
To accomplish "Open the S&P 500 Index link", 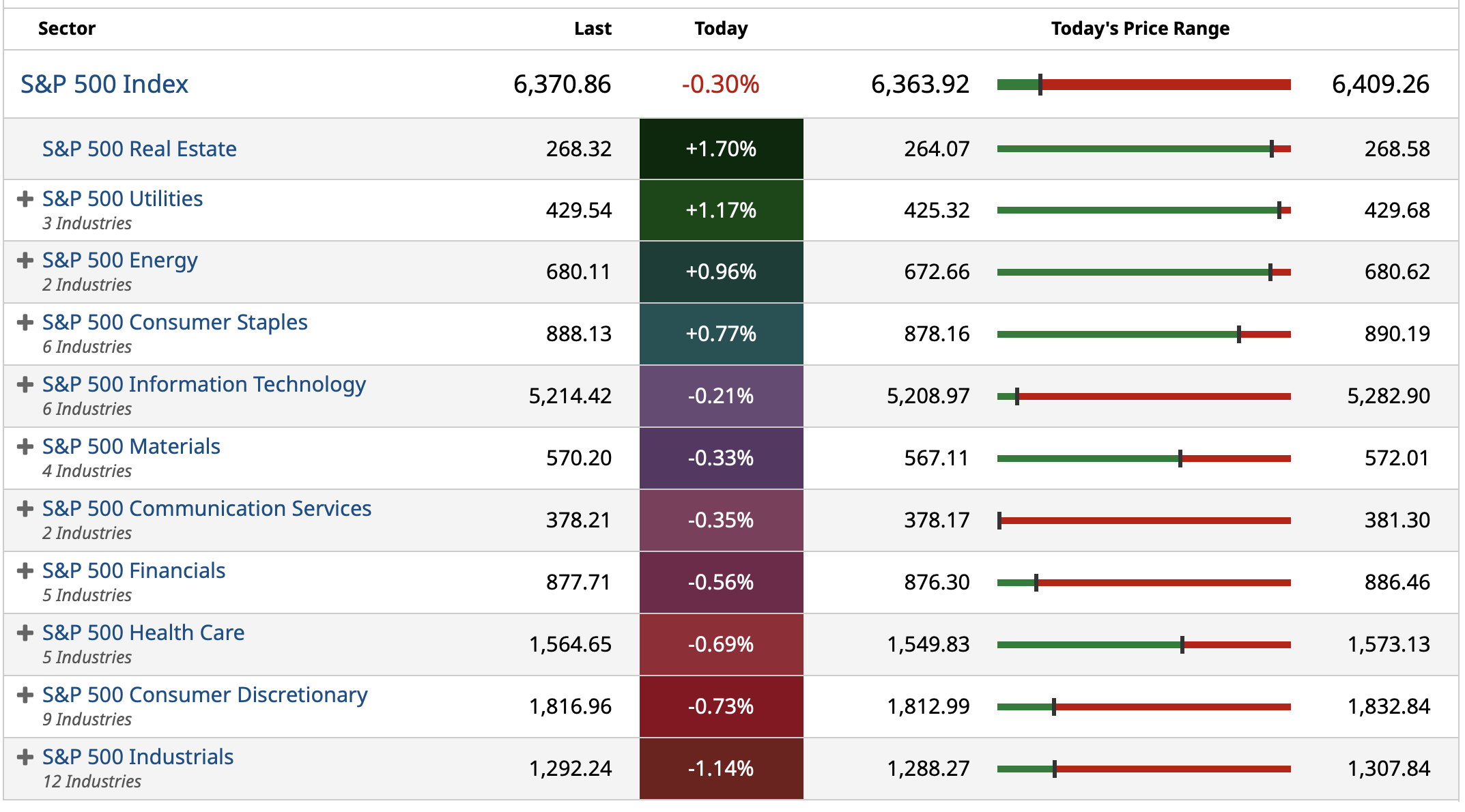I will click(x=104, y=85).
